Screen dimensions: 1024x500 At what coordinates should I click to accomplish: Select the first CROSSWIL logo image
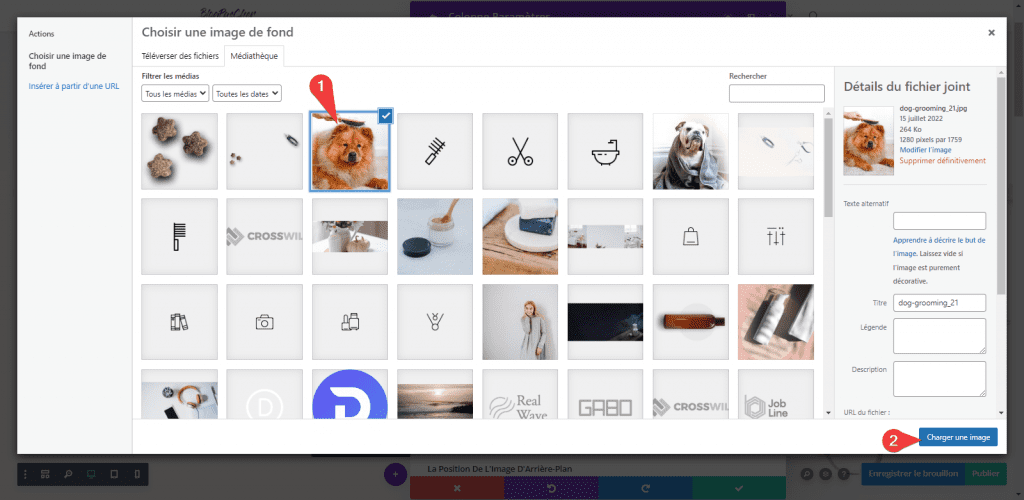point(264,236)
